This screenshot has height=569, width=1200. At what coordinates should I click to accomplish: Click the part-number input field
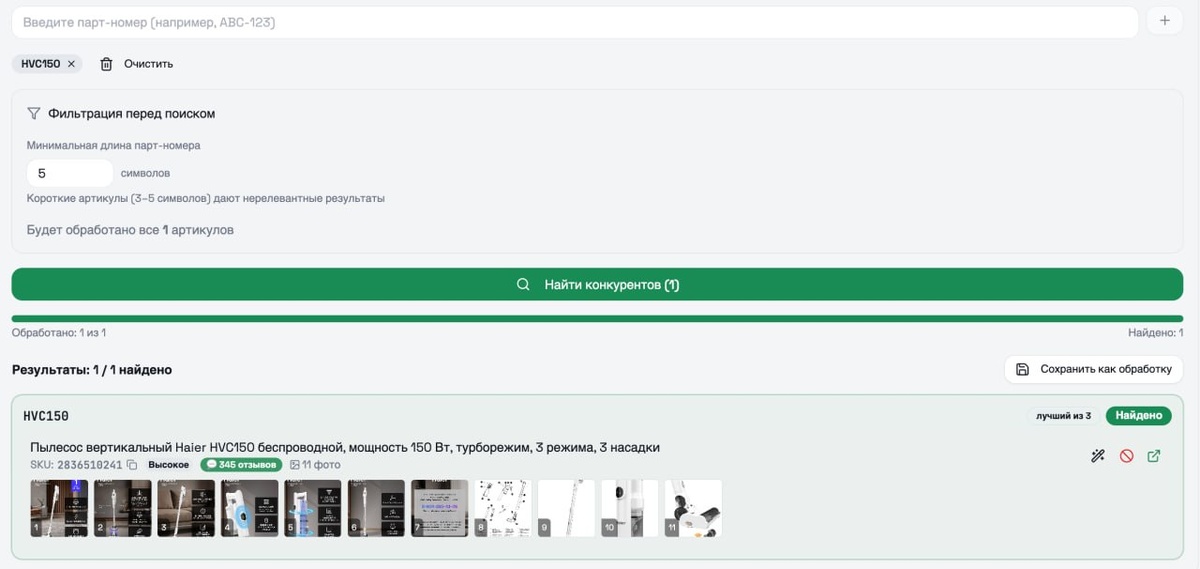[x=575, y=22]
